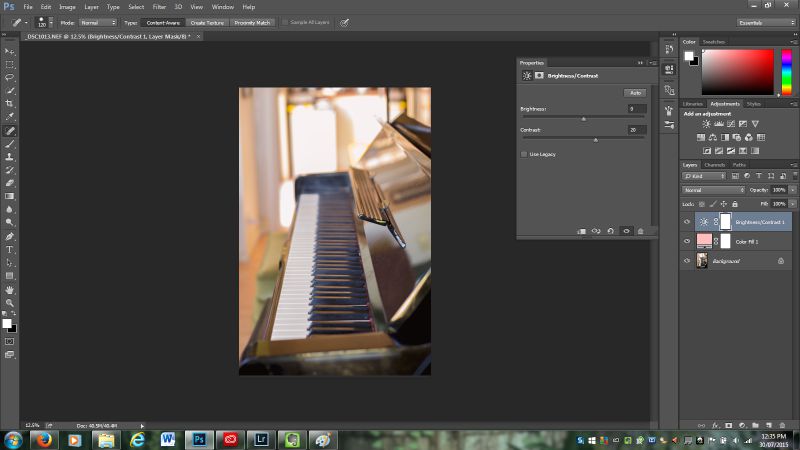Add a Brightness/Contrast adjustment from Adjustments panel
800x450 pixels.
point(706,124)
